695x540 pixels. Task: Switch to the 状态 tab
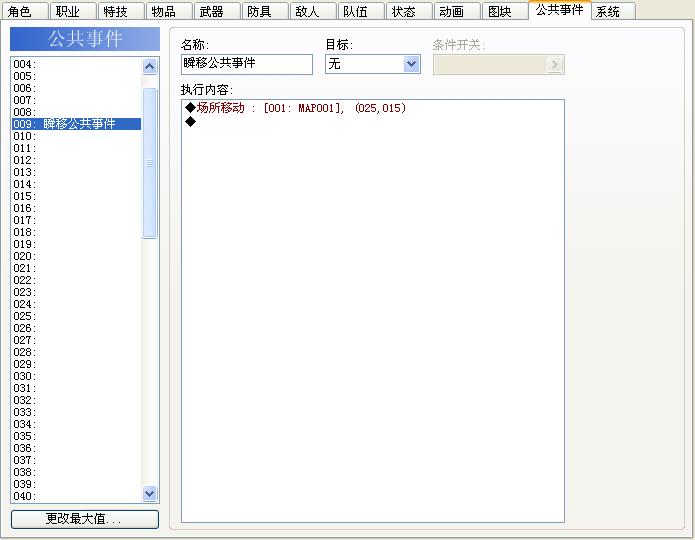(409, 11)
